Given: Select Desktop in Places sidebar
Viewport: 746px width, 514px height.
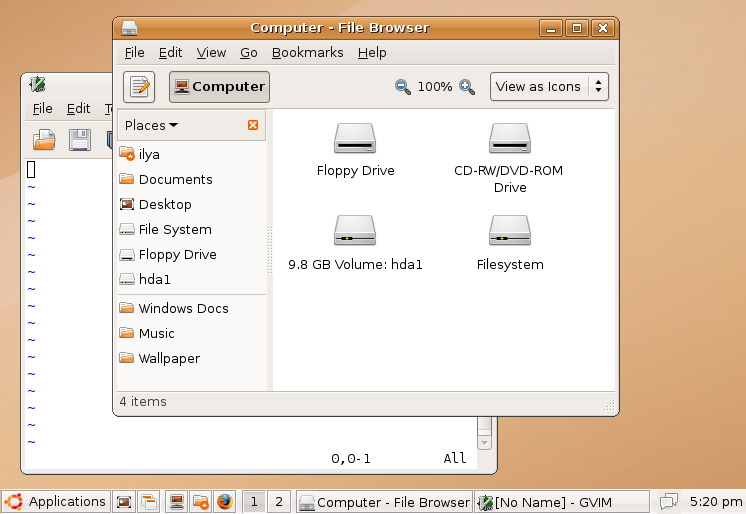Looking at the screenshot, I should coord(191,205).
